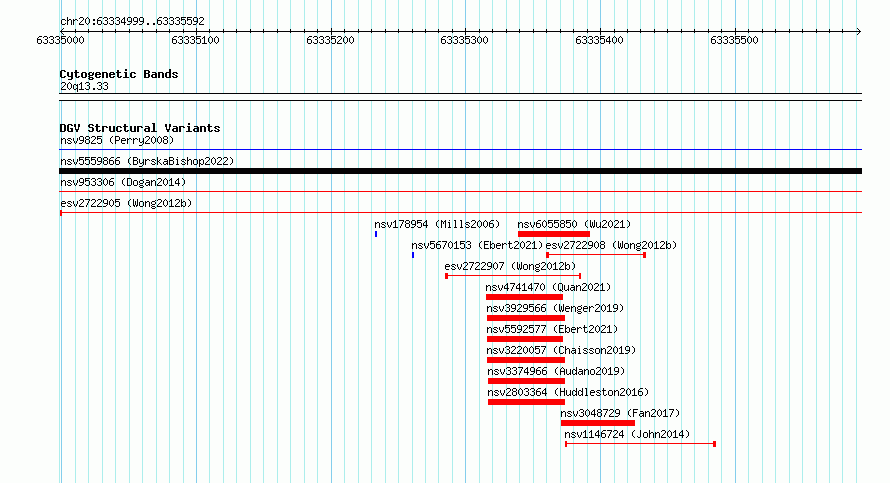890x483 pixels.
Task: Open nsv5559866 (ByrskaBishop2022) variant label
Action: (147, 161)
